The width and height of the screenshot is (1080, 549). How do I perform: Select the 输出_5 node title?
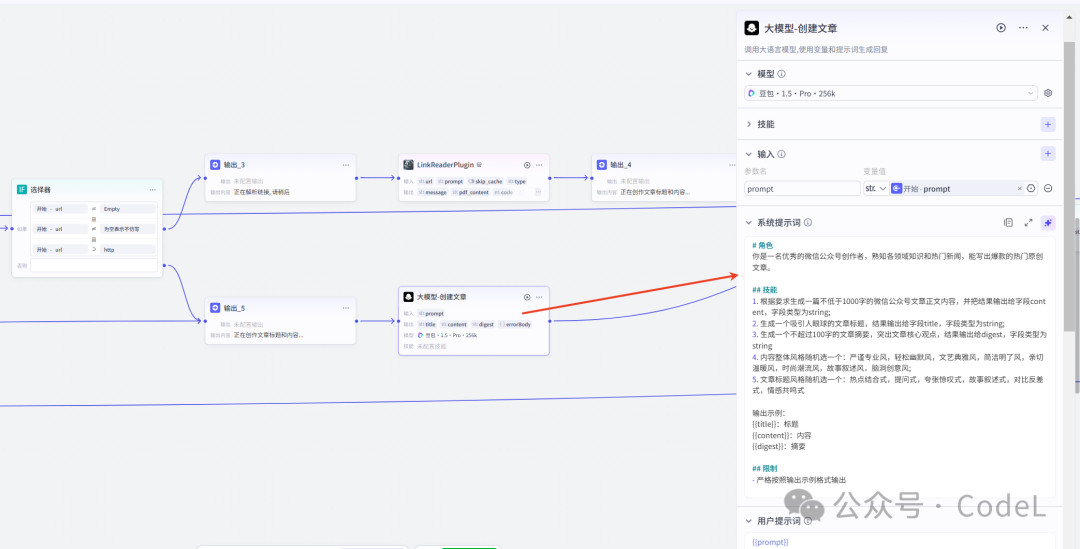(x=234, y=308)
